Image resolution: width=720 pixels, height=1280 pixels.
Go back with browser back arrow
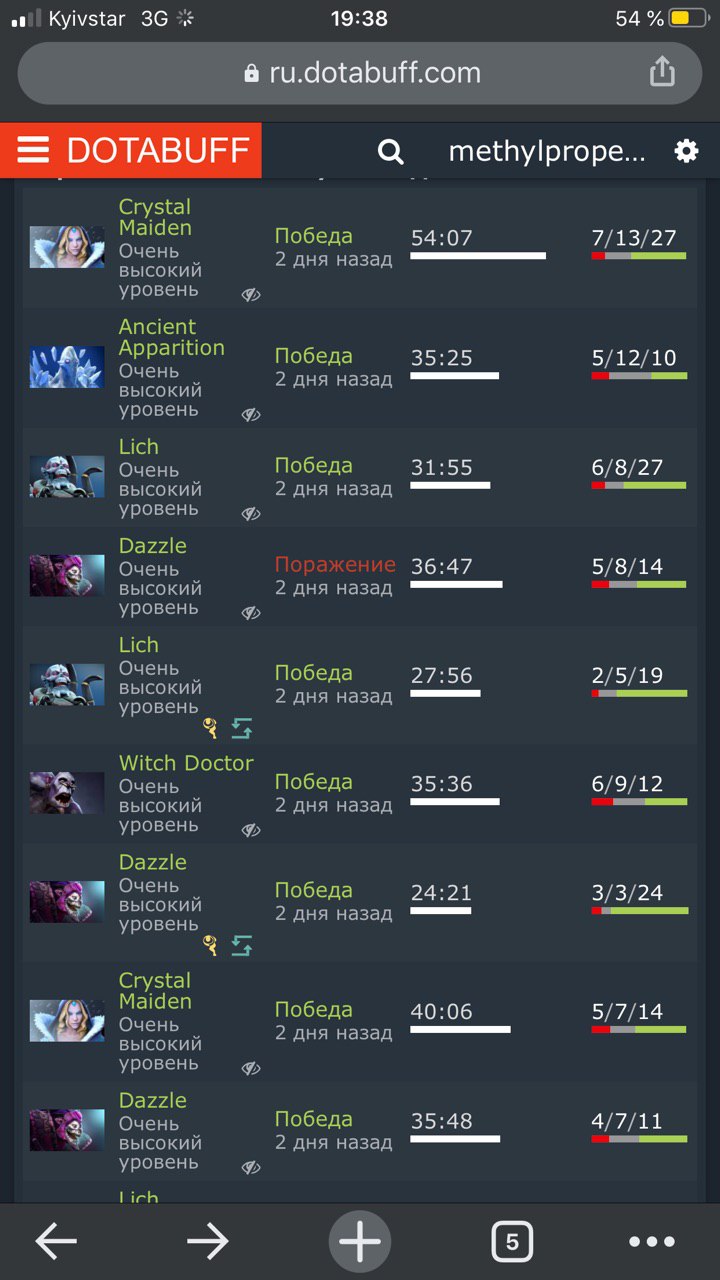[56, 1242]
